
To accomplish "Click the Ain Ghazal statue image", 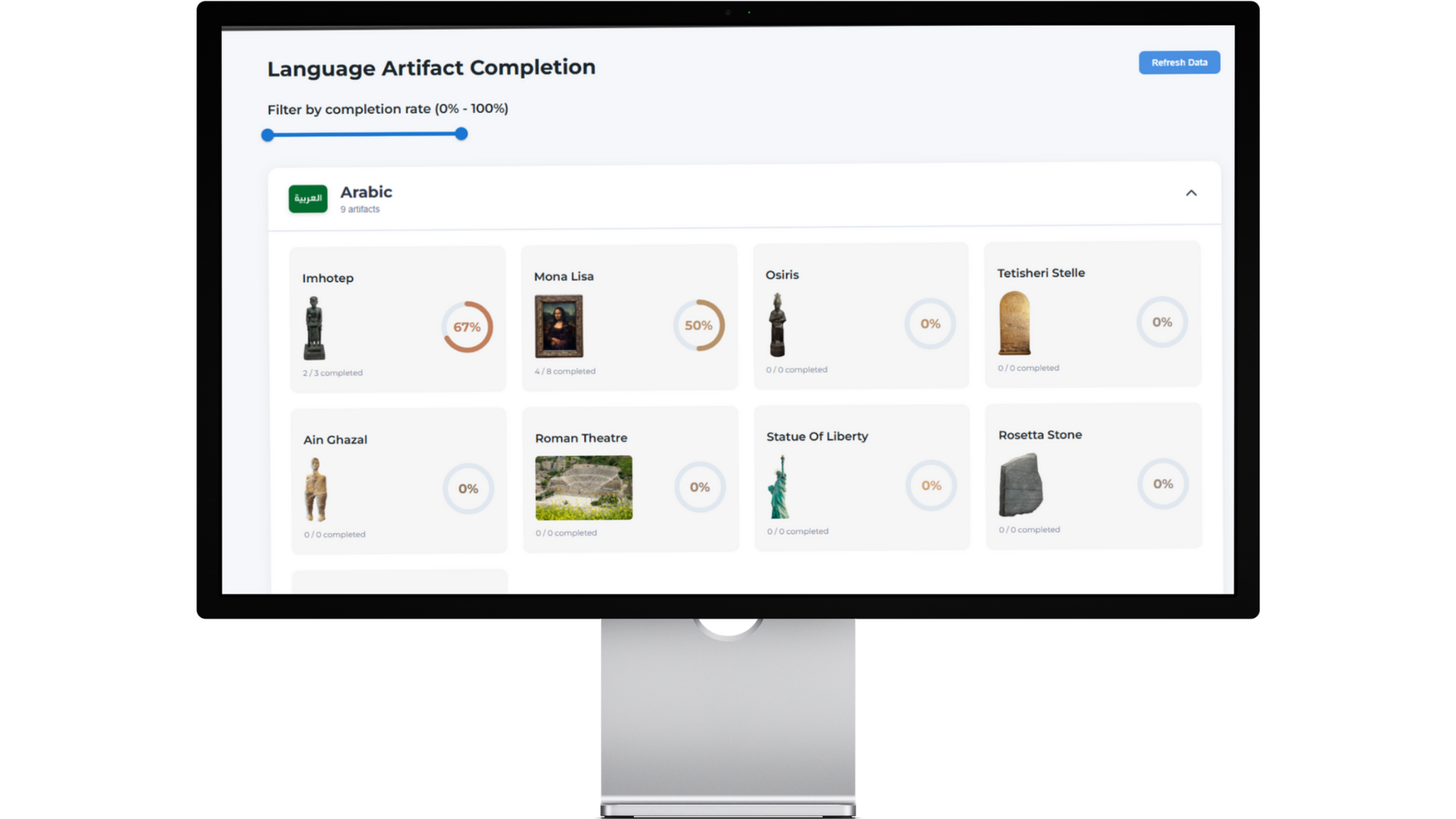I will pyautogui.click(x=315, y=489).
